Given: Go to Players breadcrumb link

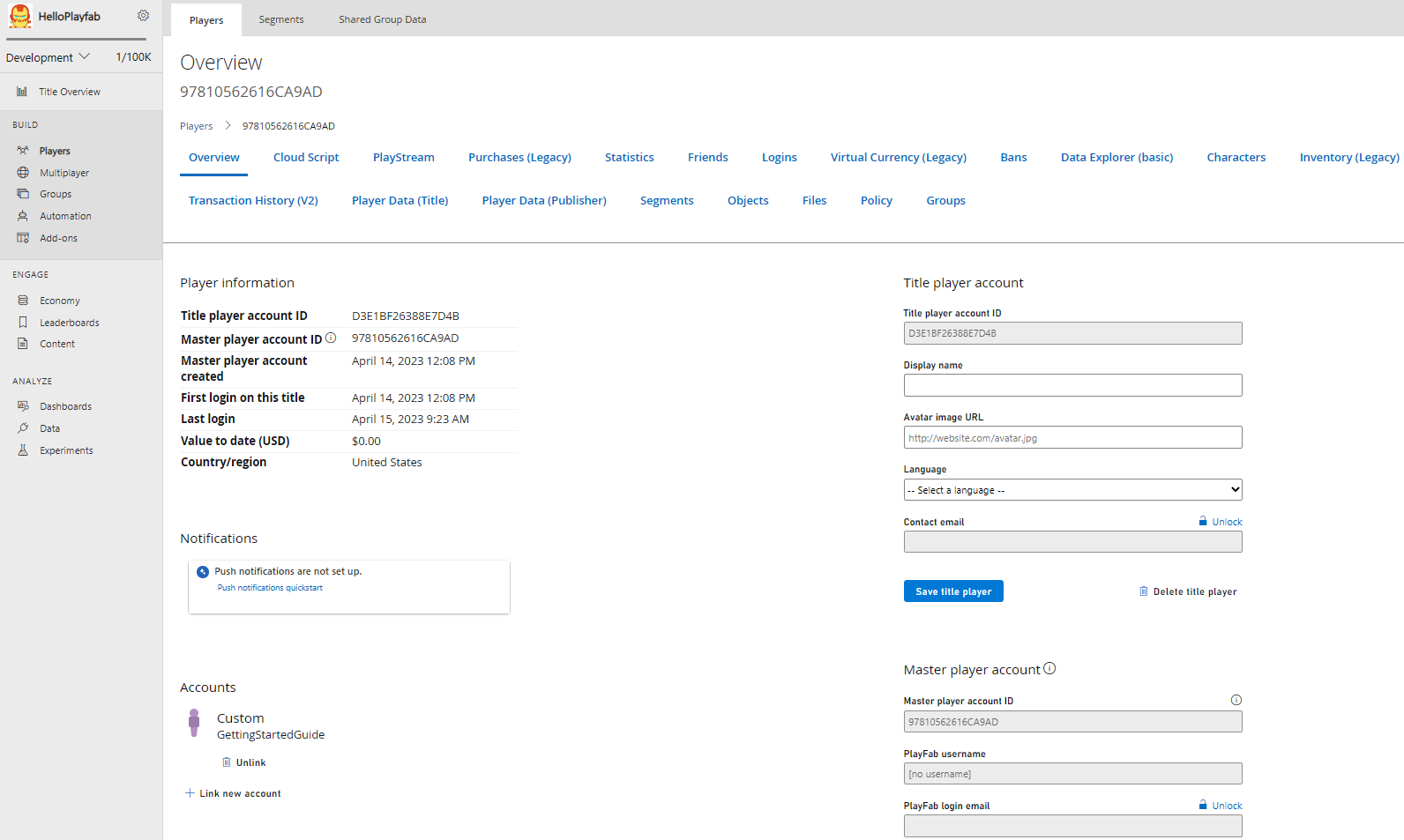Looking at the screenshot, I should coord(196,126).
